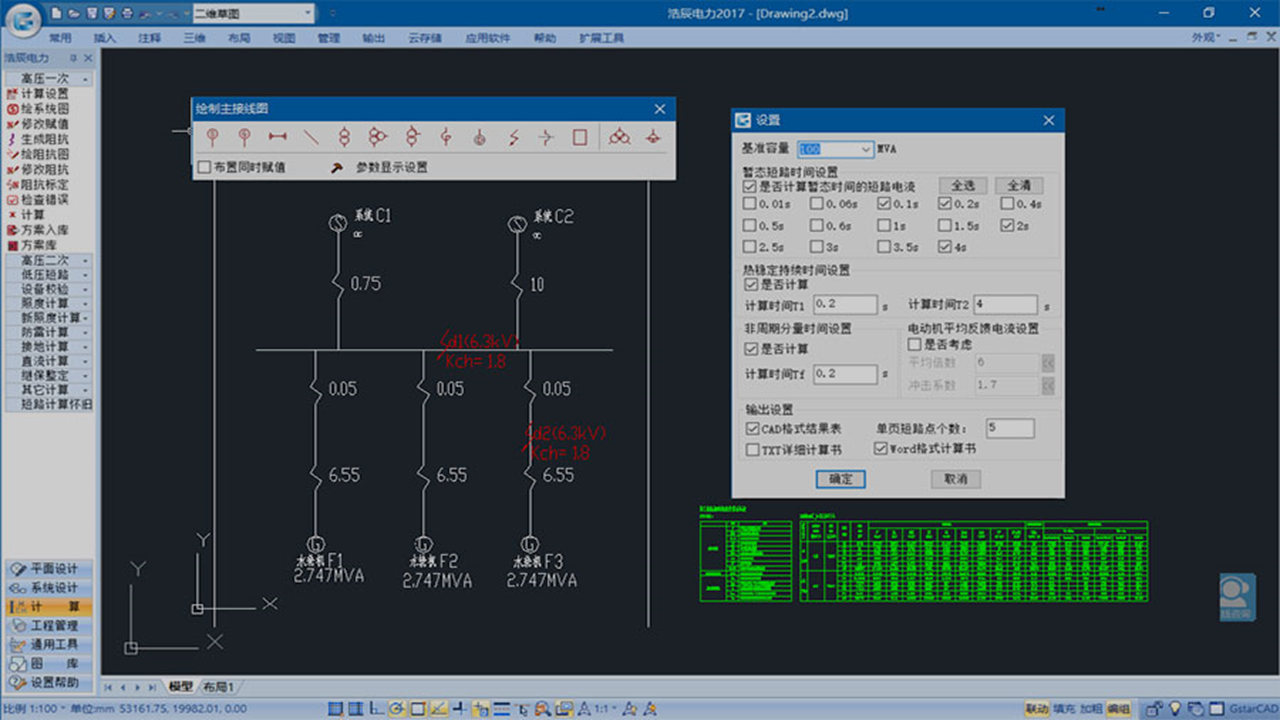Click 检查错误 in the sidebar

click(x=45, y=199)
